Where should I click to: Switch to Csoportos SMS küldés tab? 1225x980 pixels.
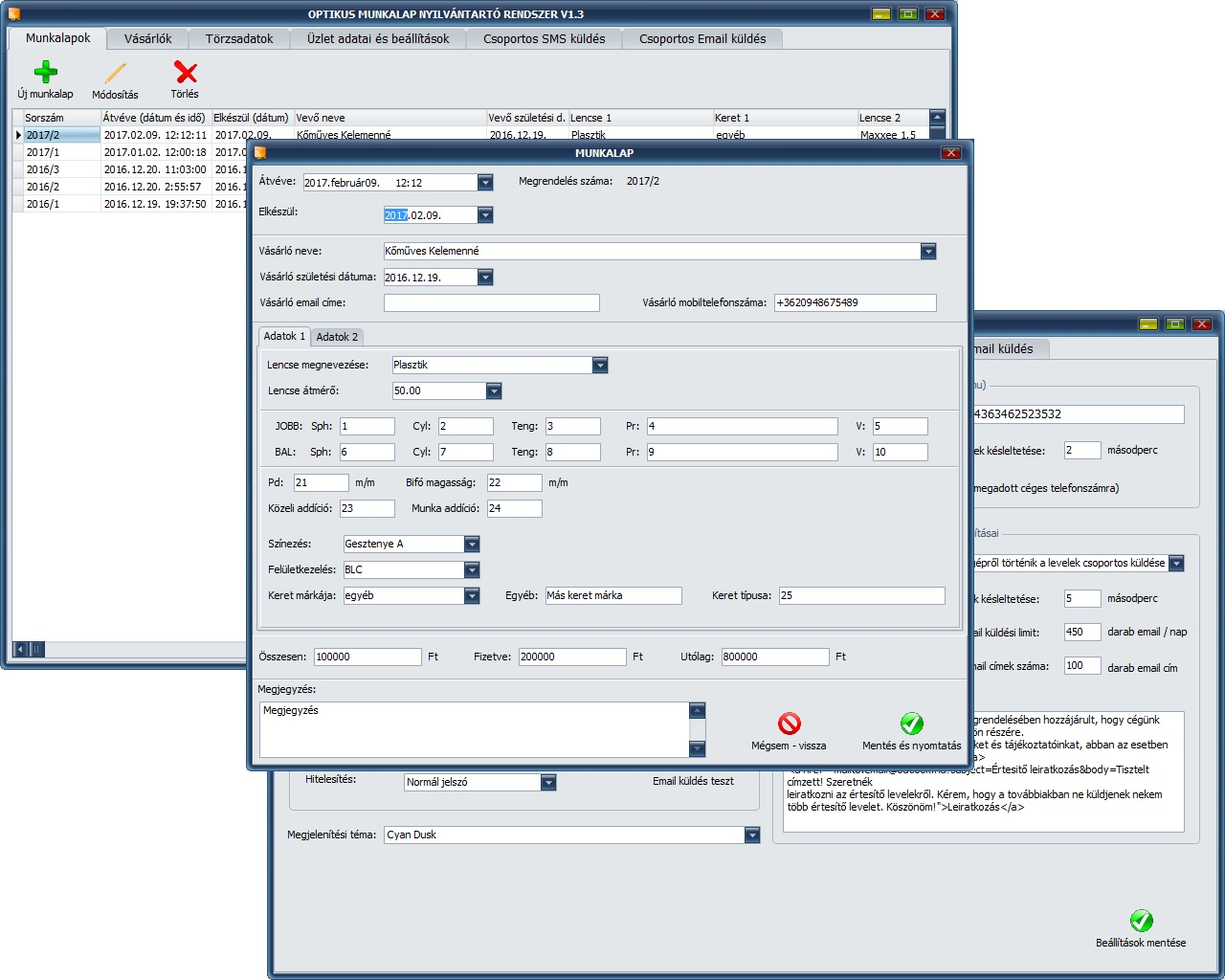545,38
